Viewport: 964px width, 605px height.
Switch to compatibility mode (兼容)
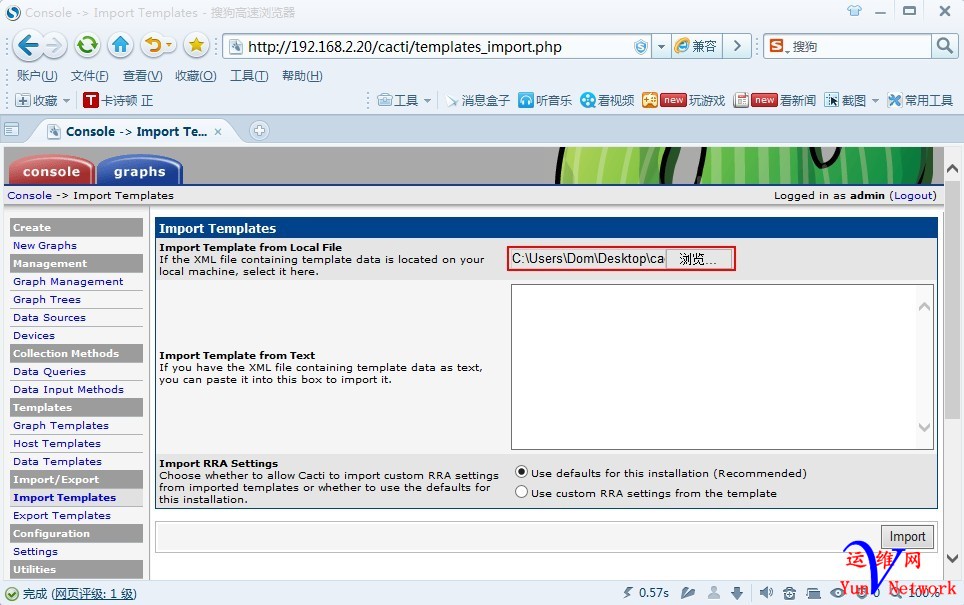coord(695,47)
